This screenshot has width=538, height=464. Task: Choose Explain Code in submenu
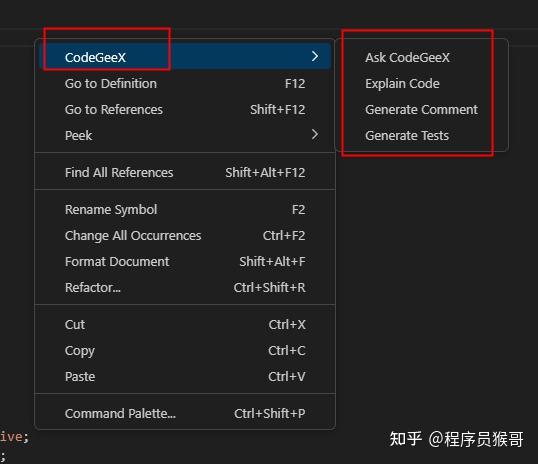click(x=402, y=84)
